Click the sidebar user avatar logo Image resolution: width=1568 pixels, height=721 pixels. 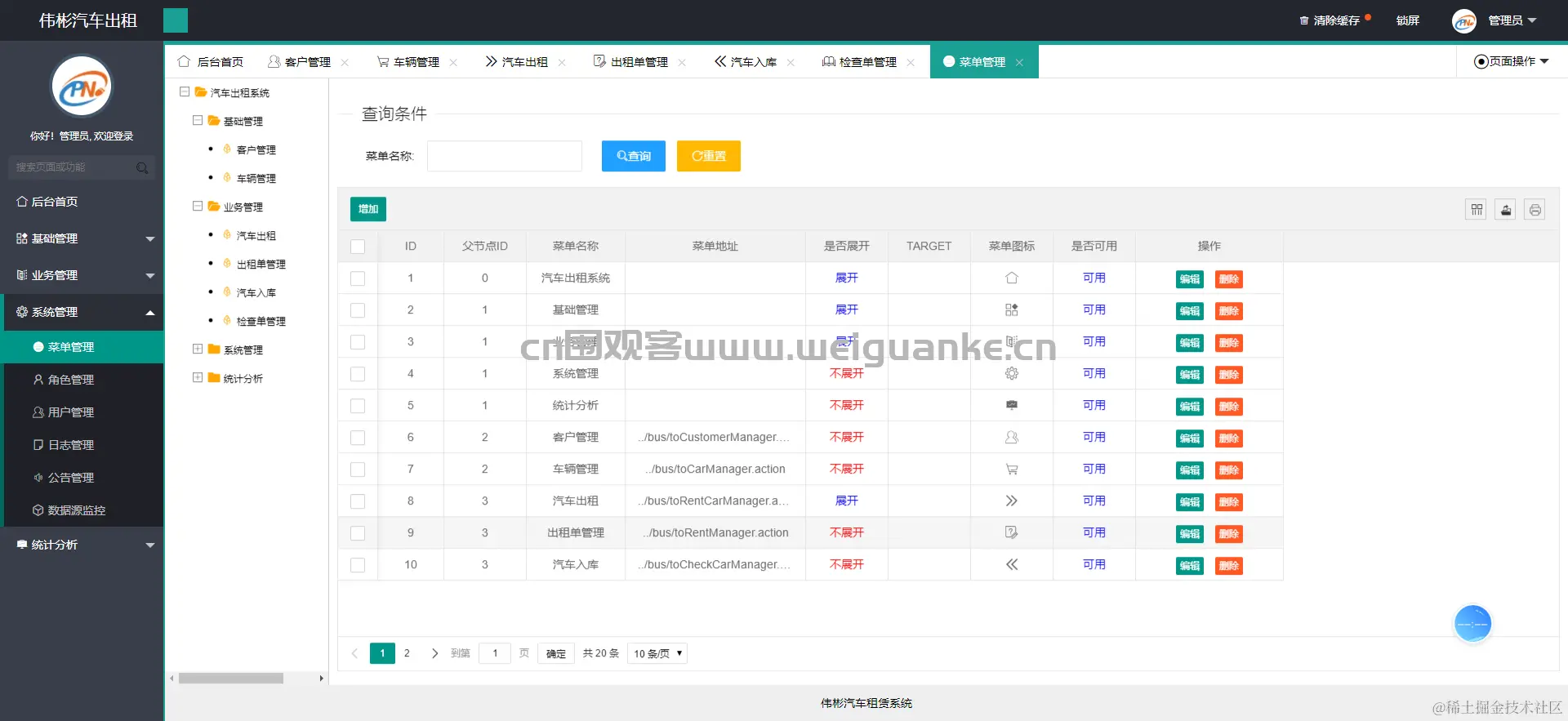[82, 87]
